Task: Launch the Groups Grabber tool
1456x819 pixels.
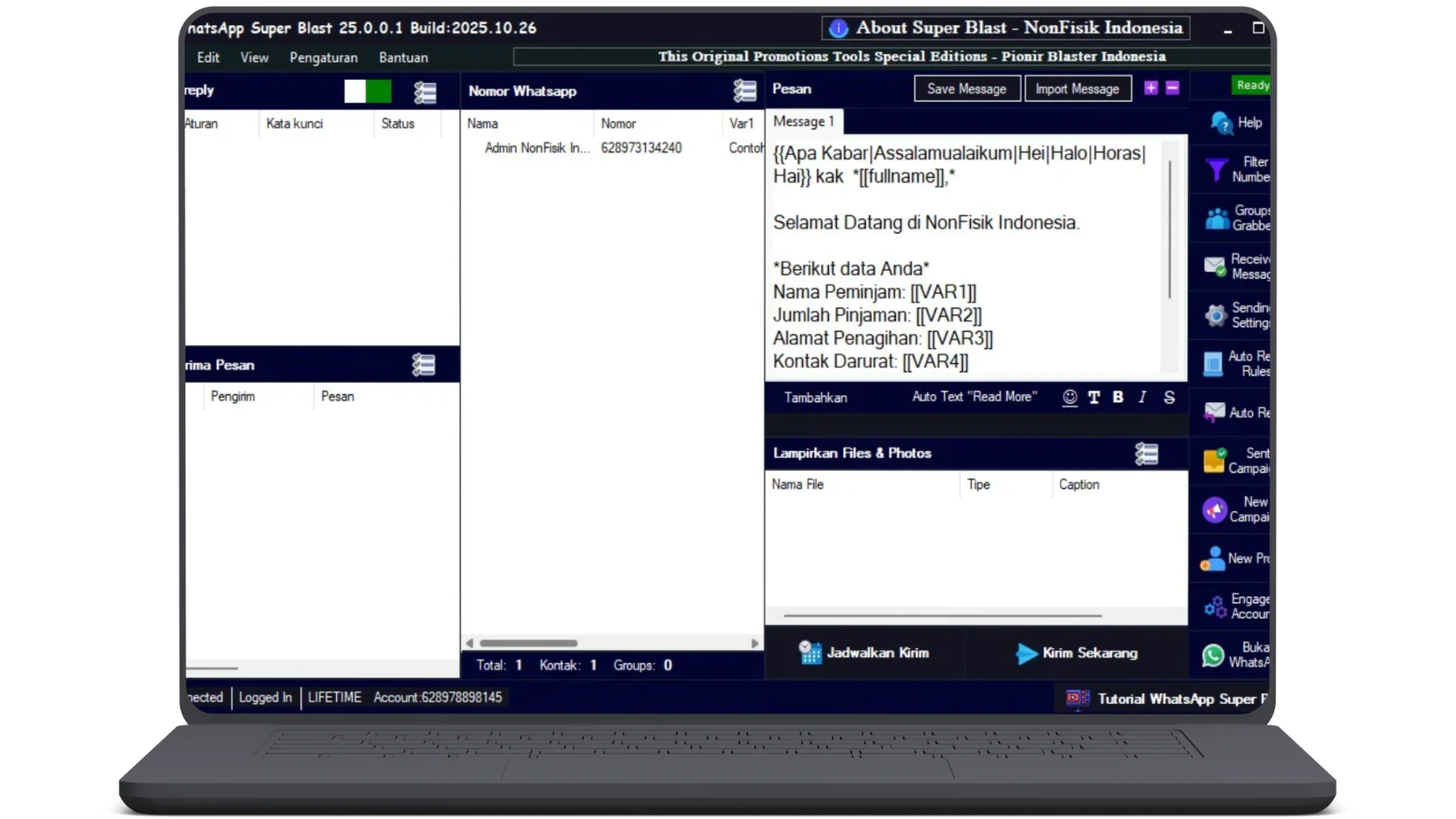Action: [1237, 218]
